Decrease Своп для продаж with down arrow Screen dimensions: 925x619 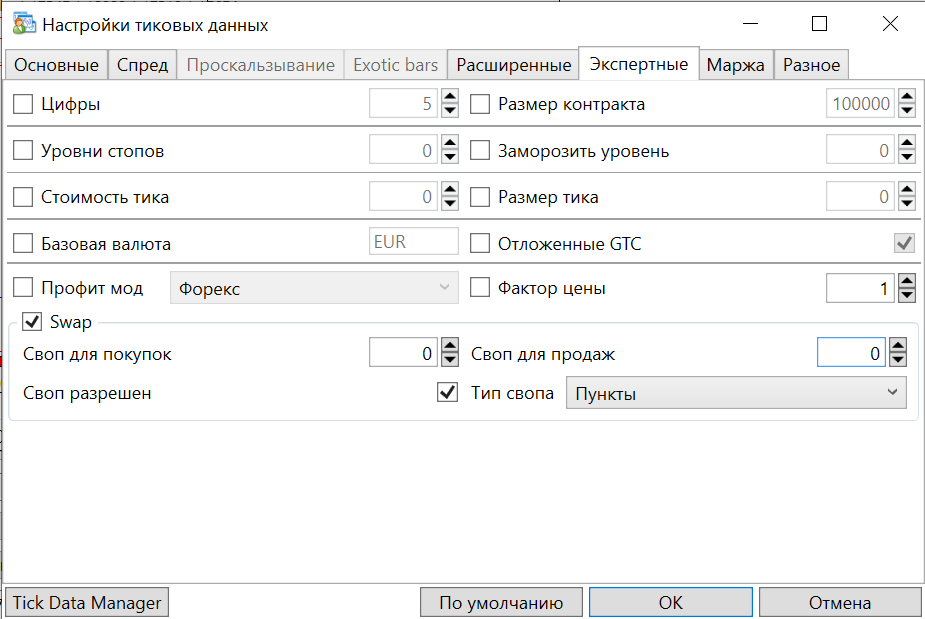(x=898, y=359)
